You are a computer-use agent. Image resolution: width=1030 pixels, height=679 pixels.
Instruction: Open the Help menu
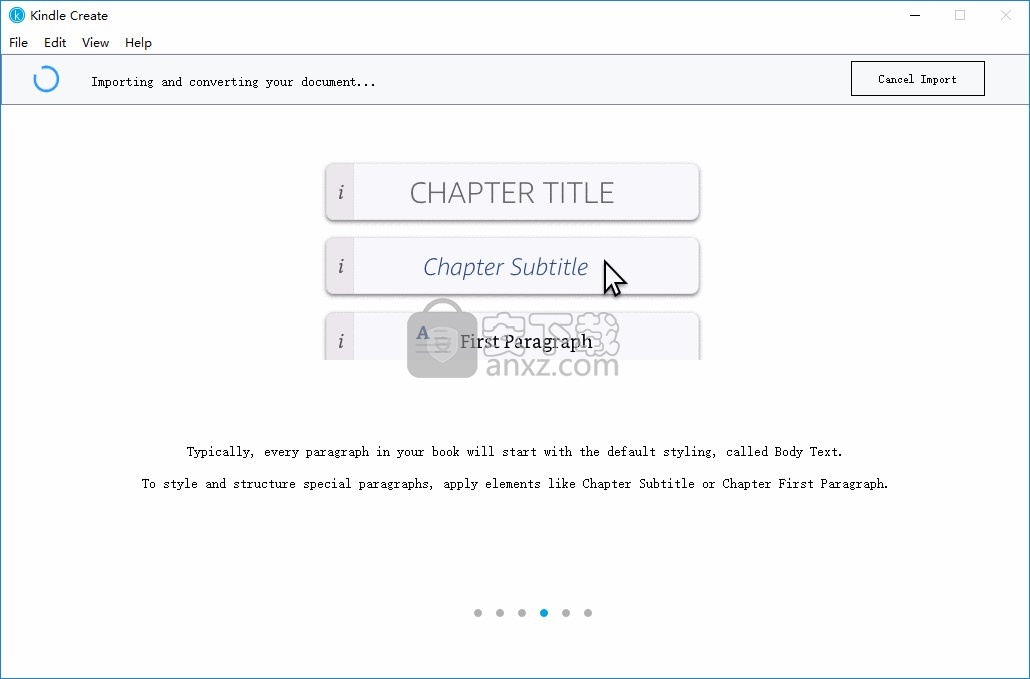[138, 43]
